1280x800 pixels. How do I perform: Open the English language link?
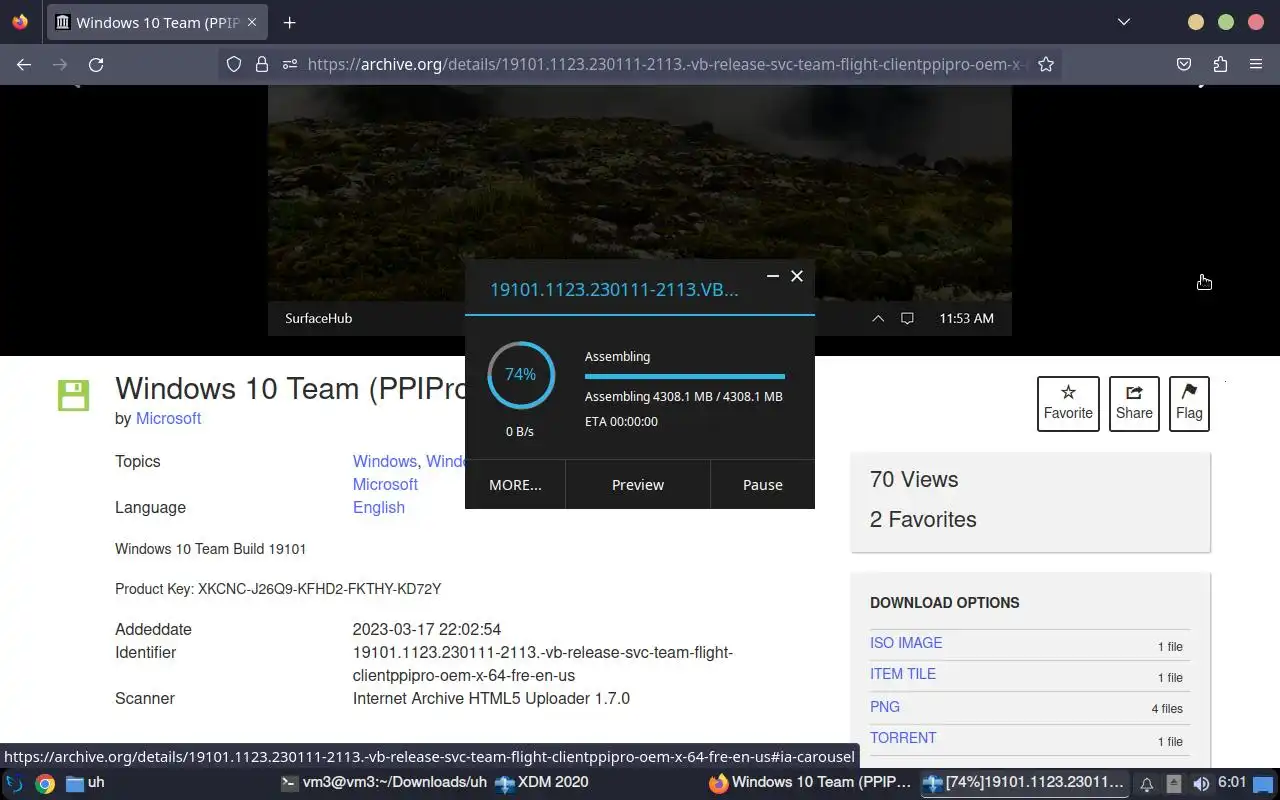click(379, 507)
